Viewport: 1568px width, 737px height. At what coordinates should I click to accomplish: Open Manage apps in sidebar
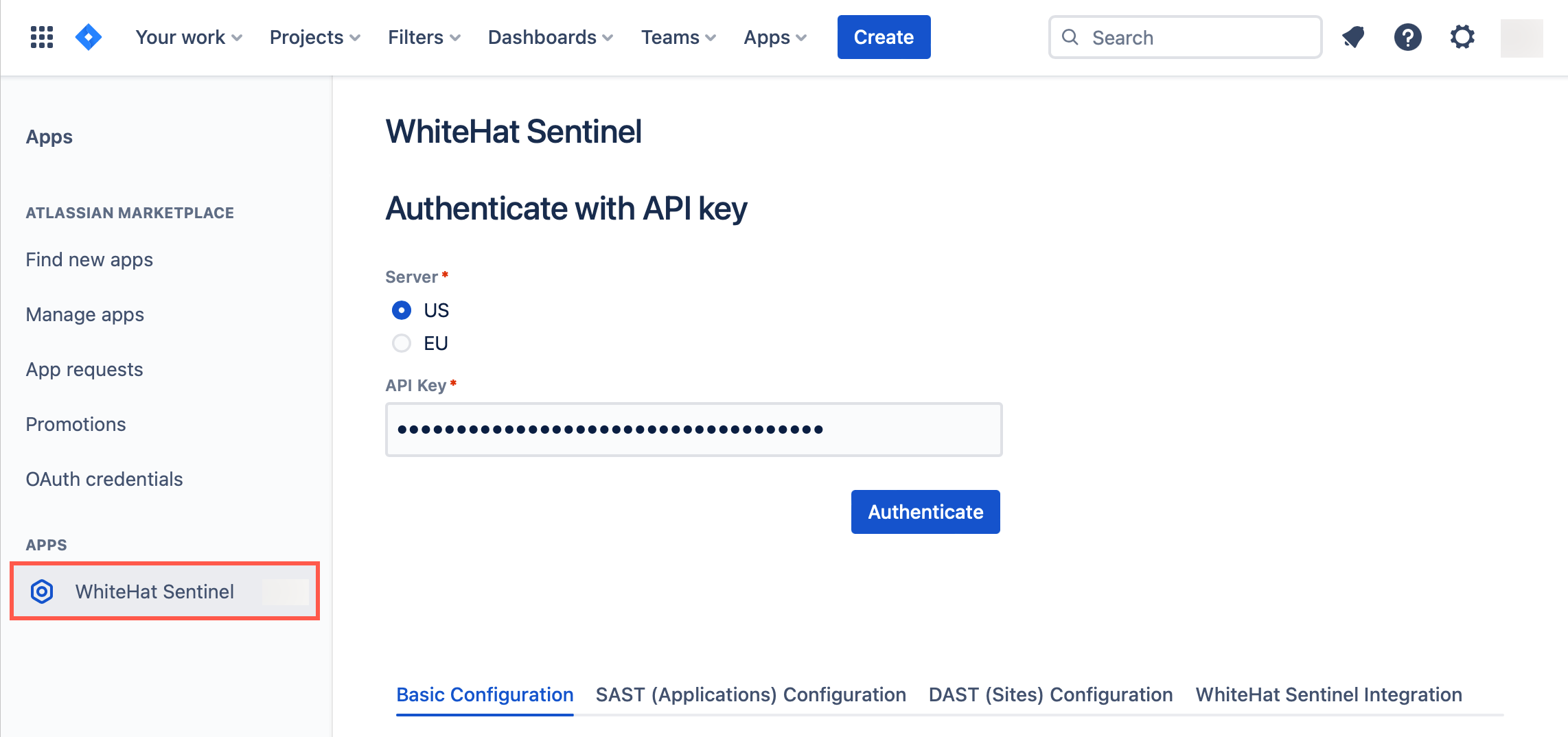coord(85,314)
